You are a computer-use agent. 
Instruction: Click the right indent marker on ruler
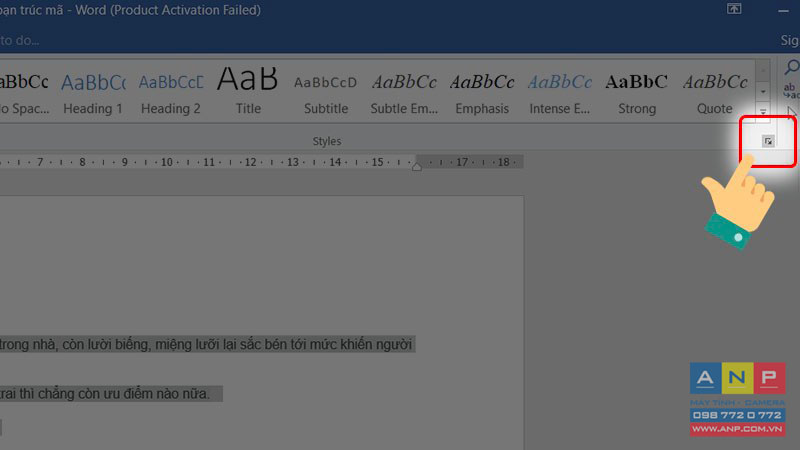(417, 167)
